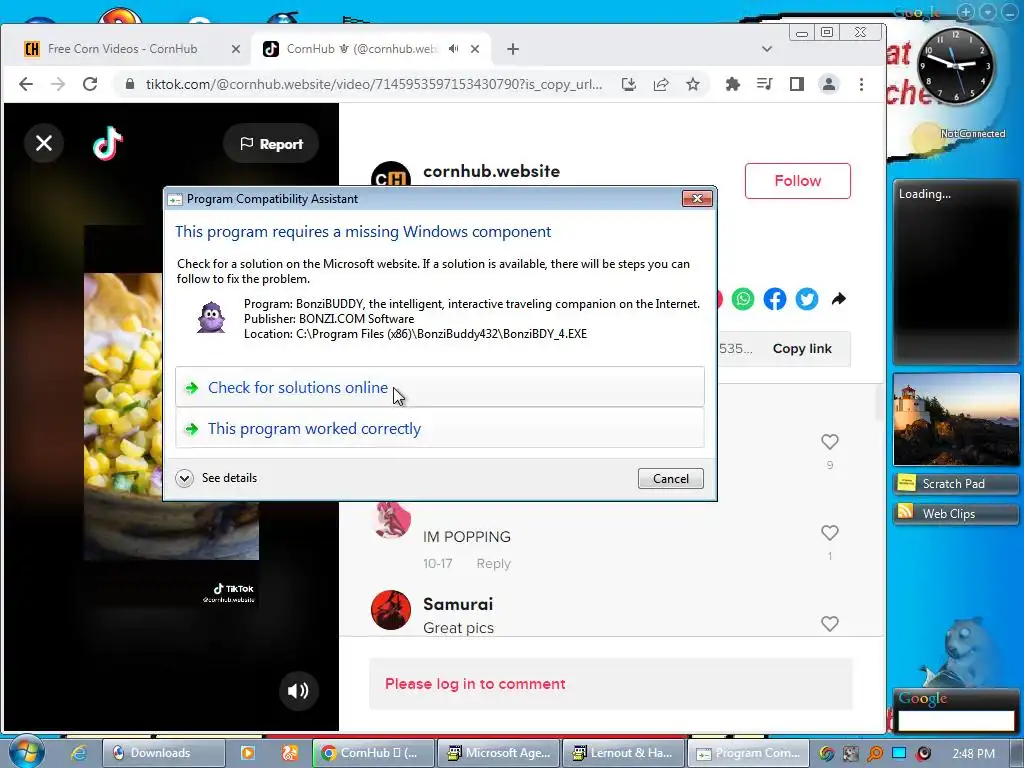Switch to Microsoft Agent taskbar button

click(x=498, y=753)
